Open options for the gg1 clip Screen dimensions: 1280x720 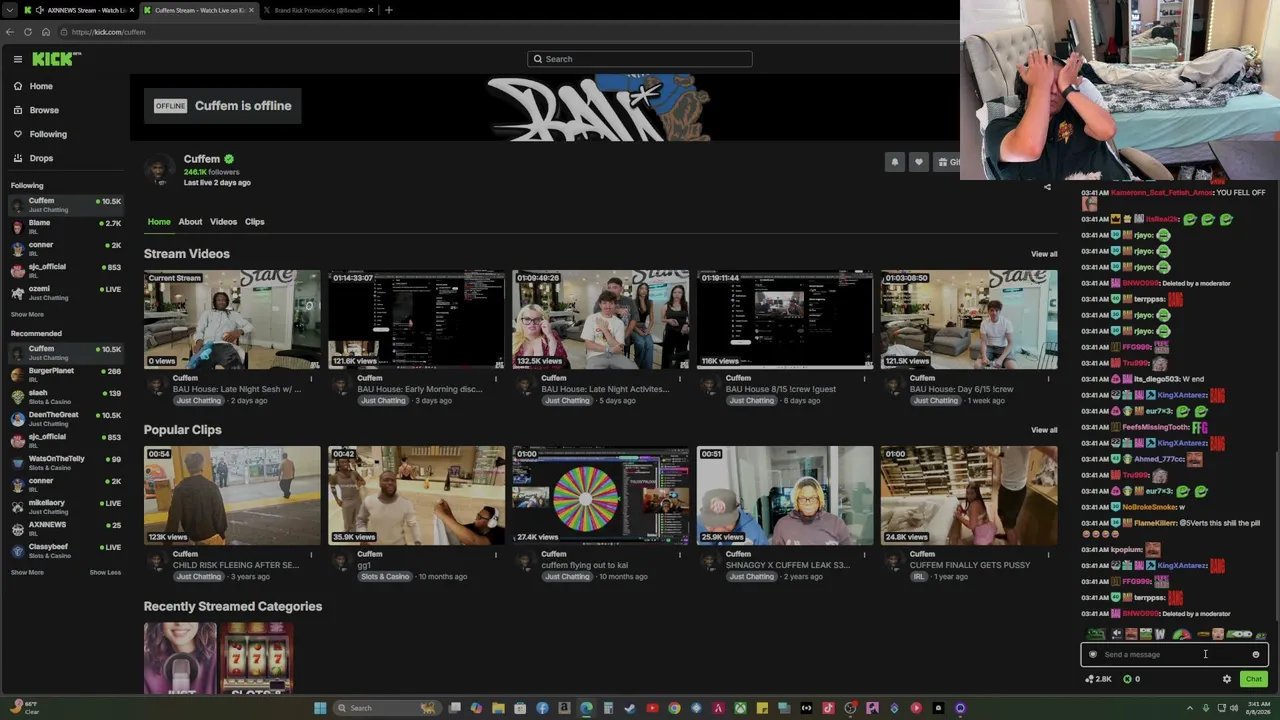click(495, 554)
